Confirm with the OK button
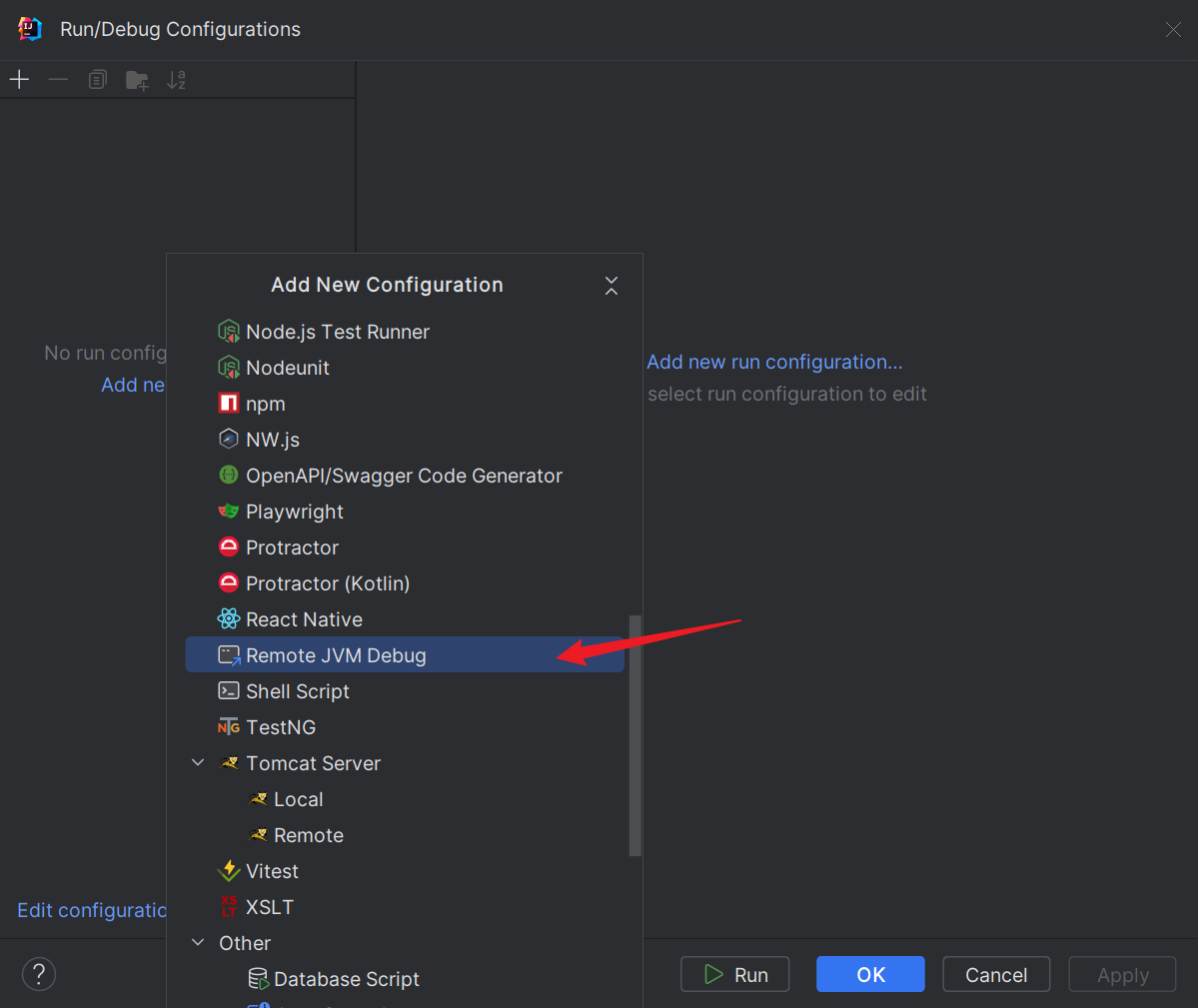 (x=870, y=974)
